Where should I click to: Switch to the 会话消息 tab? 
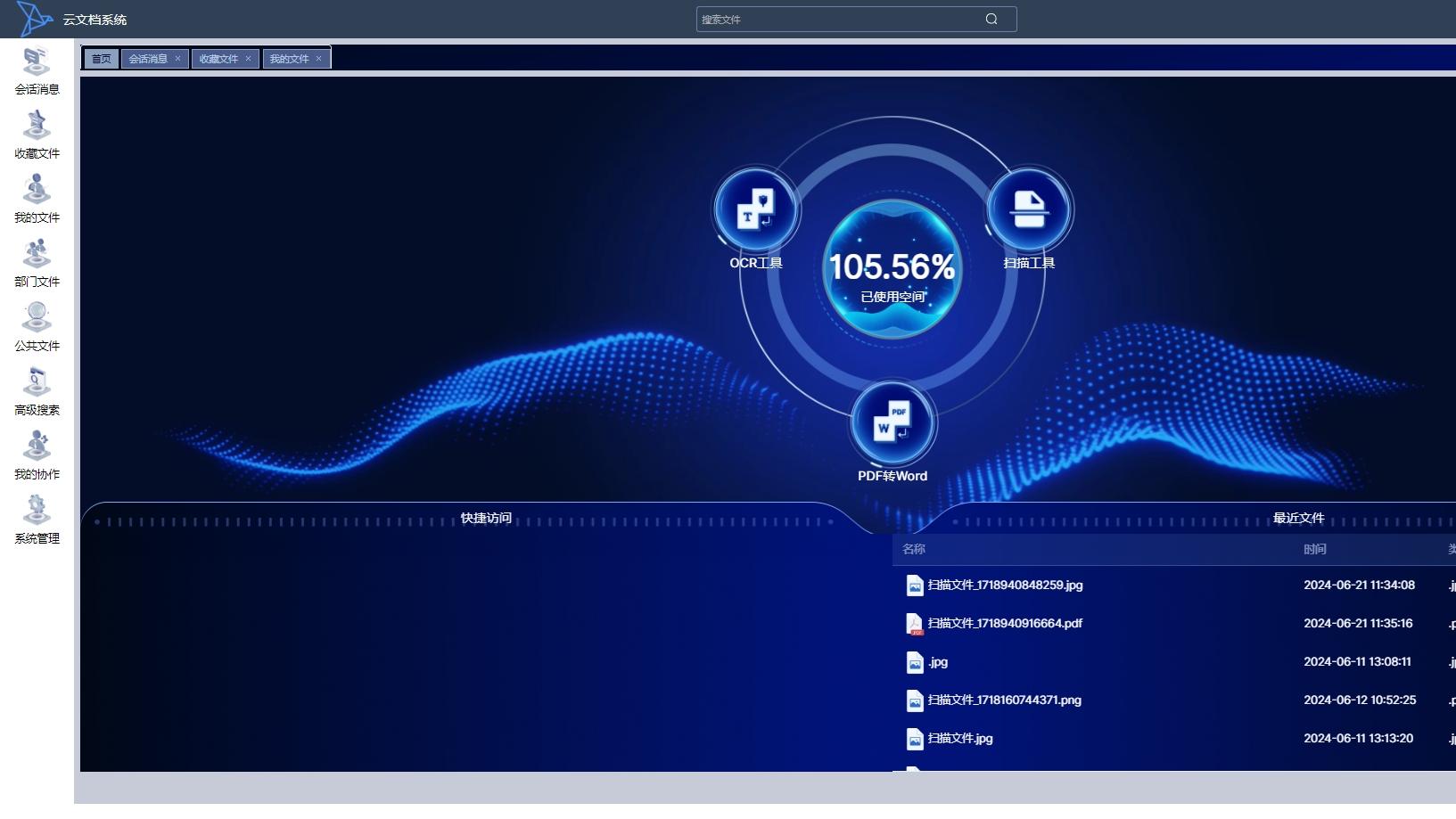[x=148, y=59]
